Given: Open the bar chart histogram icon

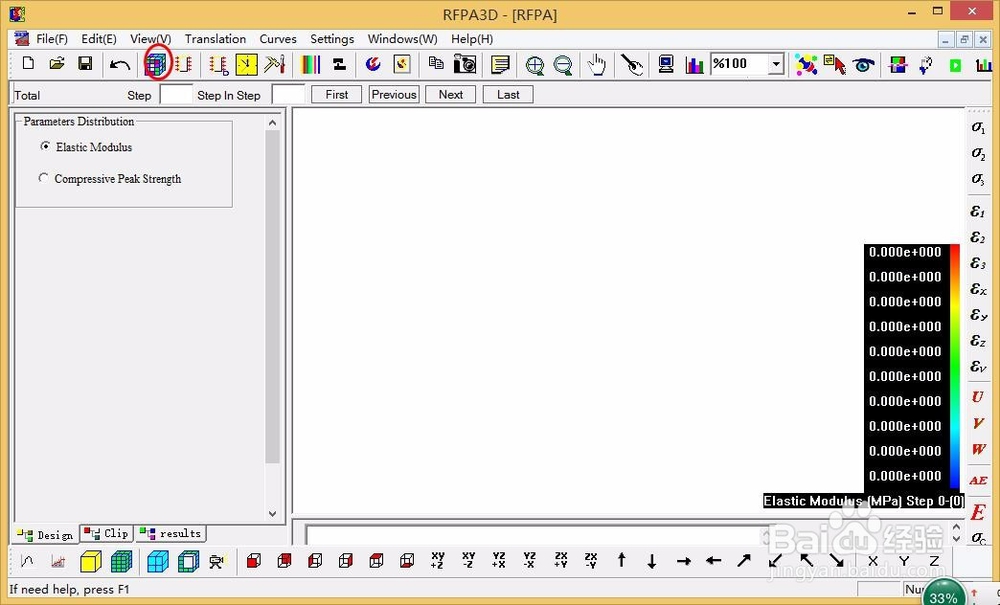Looking at the screenshot, I should [694, 64].
